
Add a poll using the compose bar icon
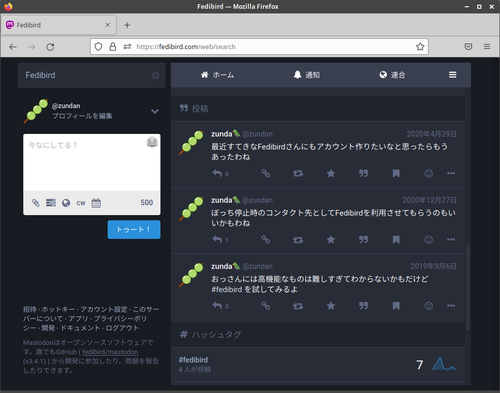51,203
